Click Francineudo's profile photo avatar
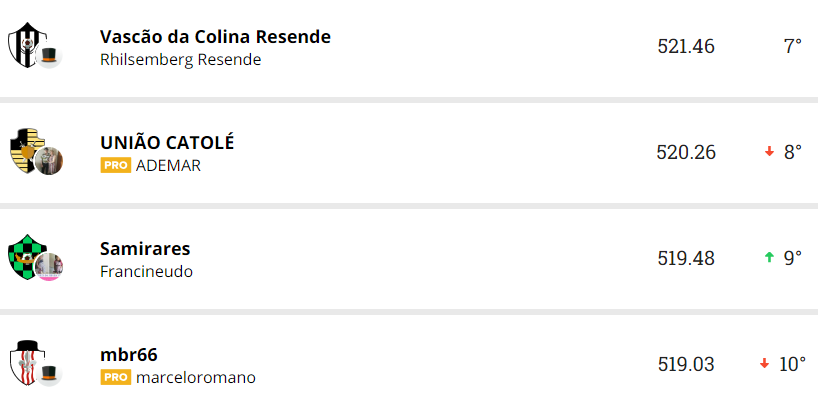This screenshot has height=413, width=818. [49, 266]
